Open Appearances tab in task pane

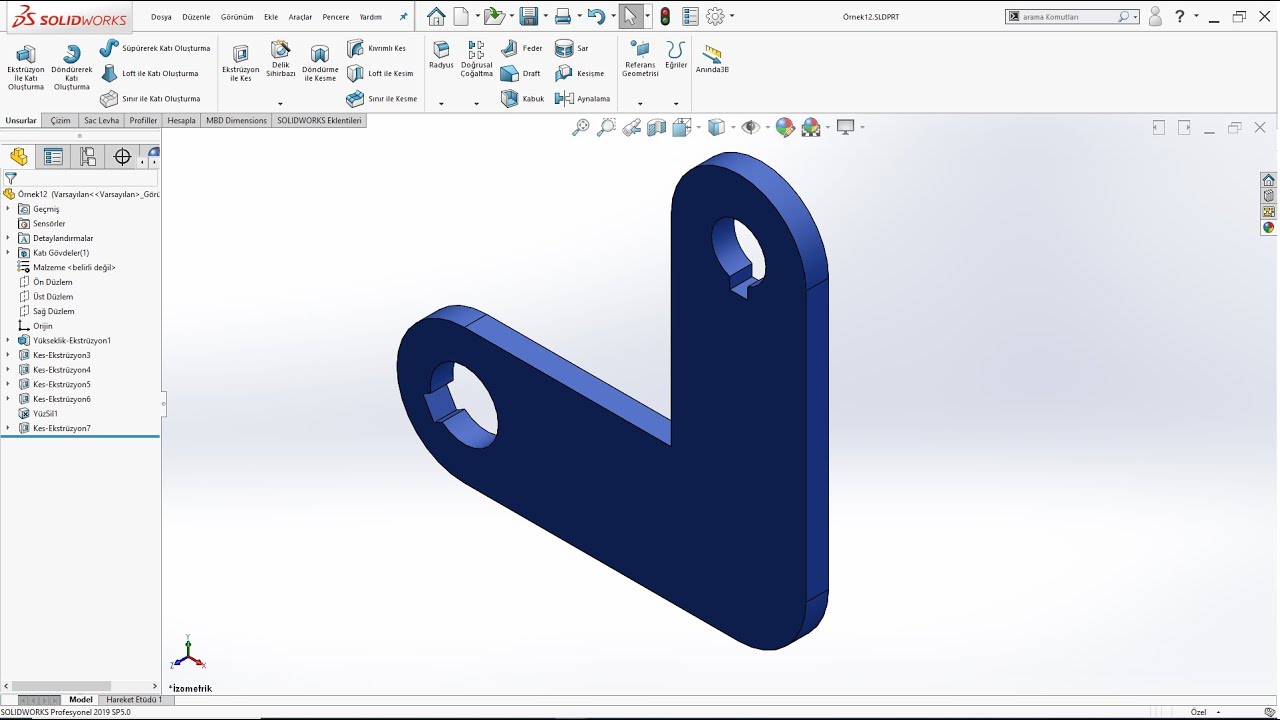pos(1268,227)
